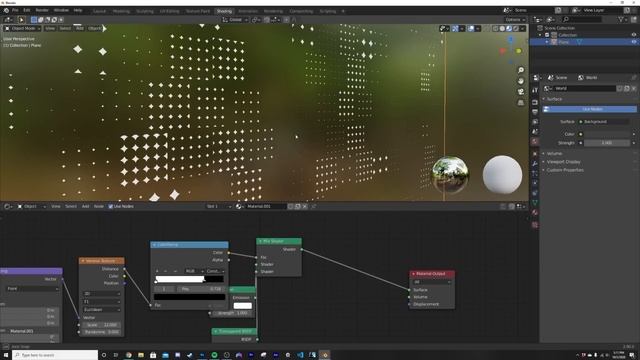
Task: Enable wireframe viewport shading
Action: pyautogui.click(x=496, y=29)
